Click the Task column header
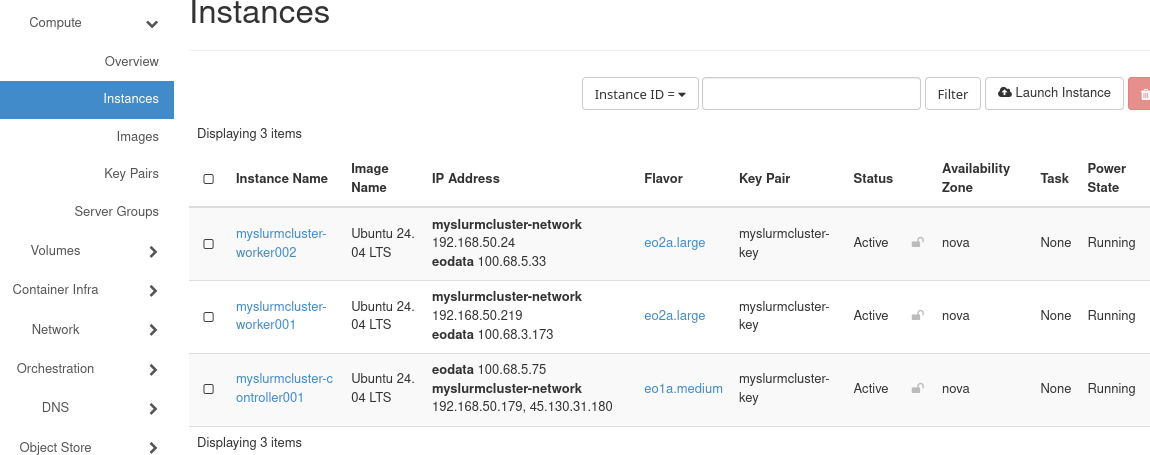Viewport: 1150px width, 455px height. tap(1054, 178)
